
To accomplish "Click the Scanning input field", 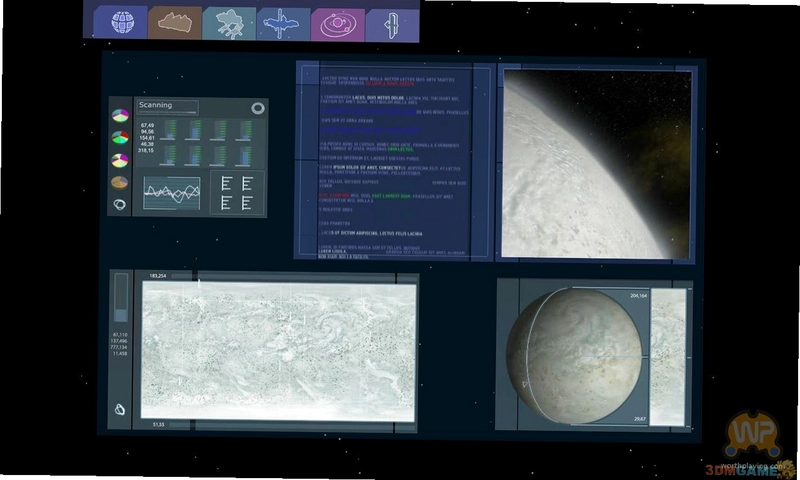I will pos(168,107).
